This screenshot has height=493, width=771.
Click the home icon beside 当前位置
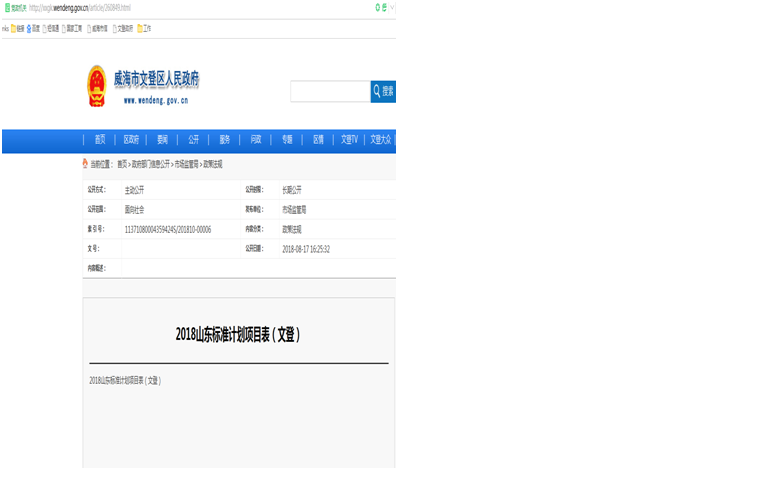click(x=85, y=164)
